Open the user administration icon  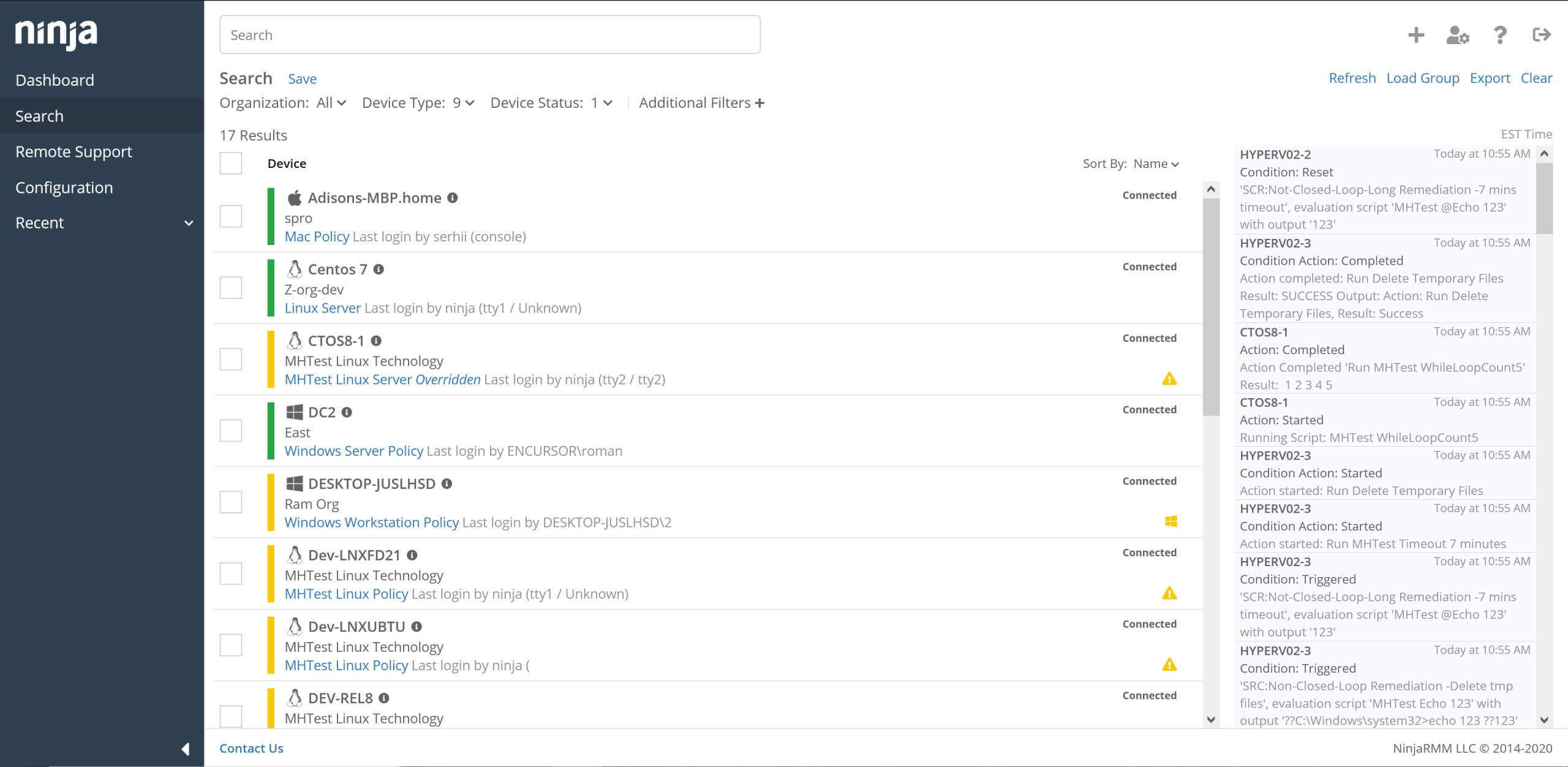click(1458, 36)
